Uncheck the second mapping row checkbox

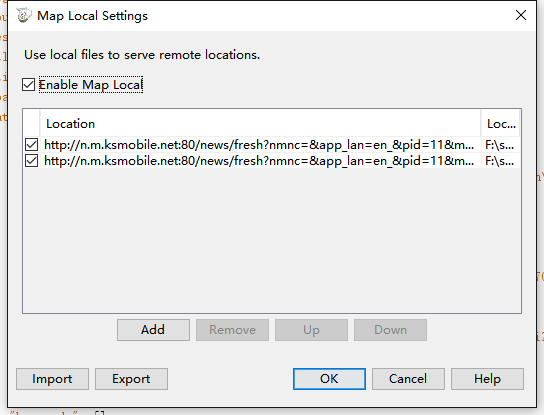click(x=31, y=161)
